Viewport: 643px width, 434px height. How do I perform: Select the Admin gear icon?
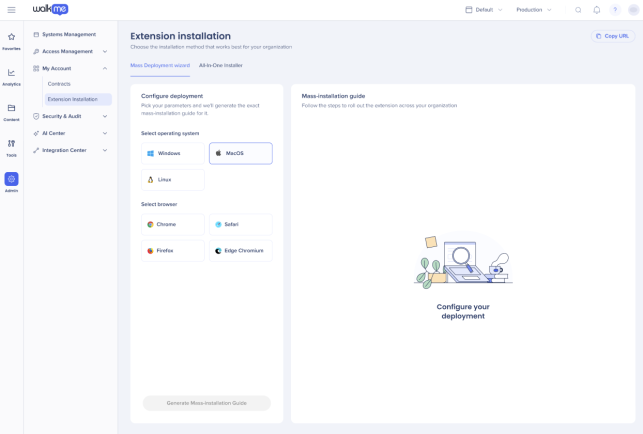(x=11, y=179)
